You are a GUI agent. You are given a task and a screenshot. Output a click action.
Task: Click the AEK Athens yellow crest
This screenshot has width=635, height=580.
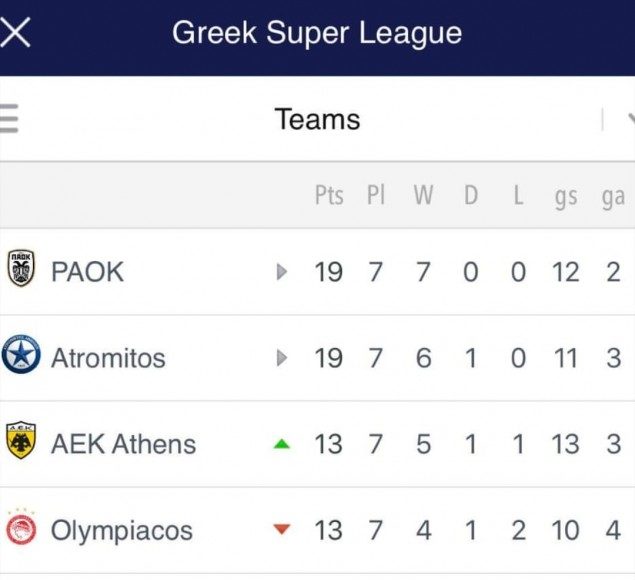(x=21, y=443)
